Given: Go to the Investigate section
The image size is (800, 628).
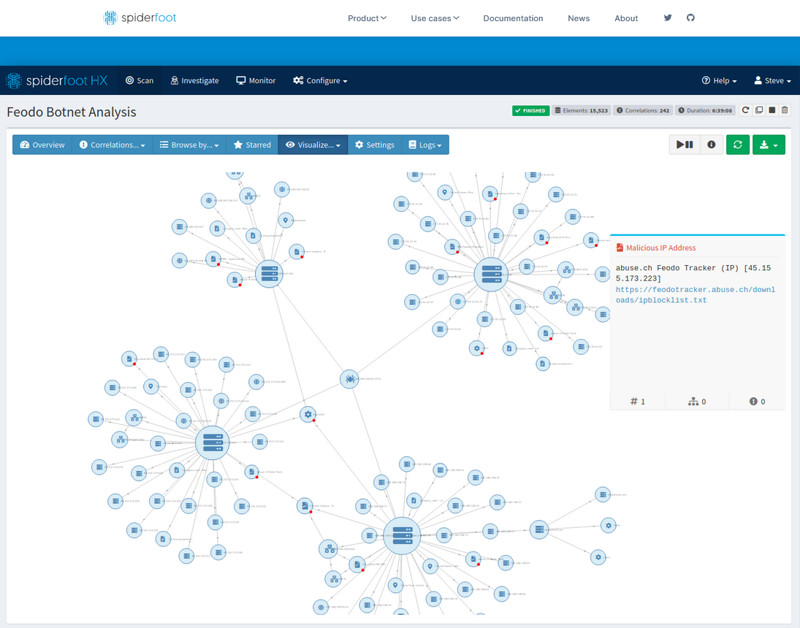Looking at the screenshot, I should pos(194,81).
